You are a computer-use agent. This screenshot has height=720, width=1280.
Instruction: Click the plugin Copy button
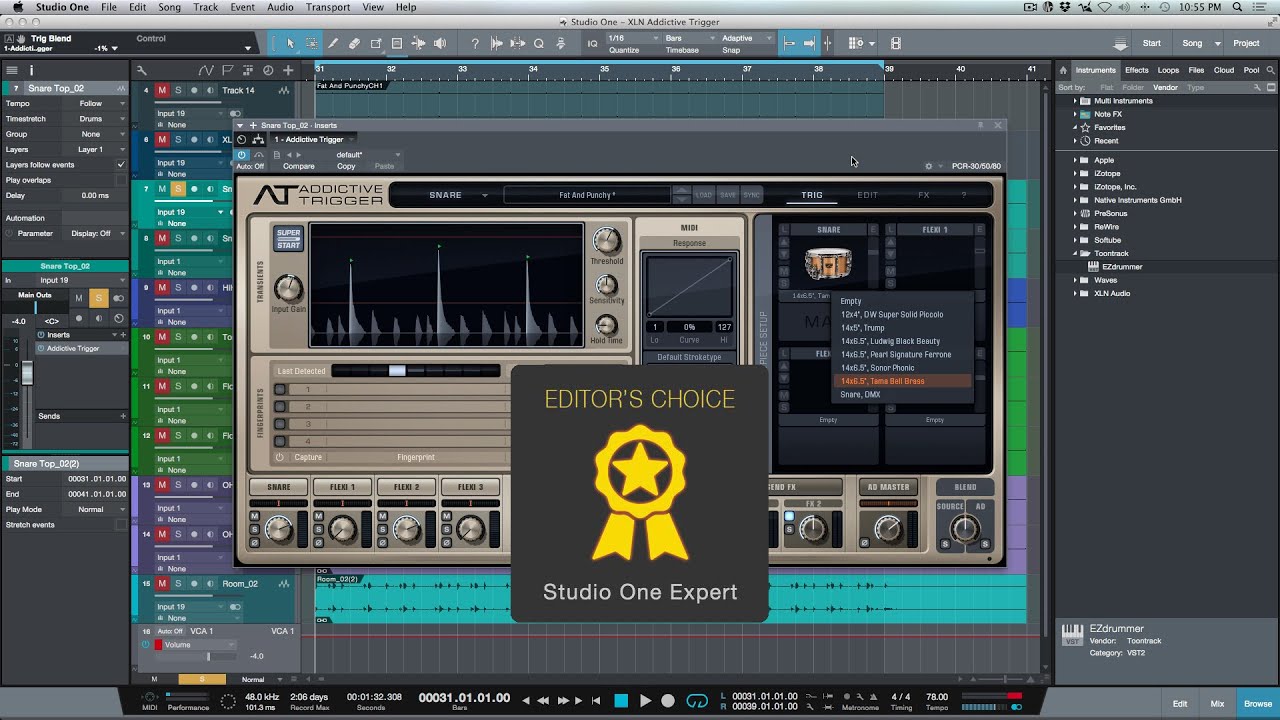tap(346, 166)
